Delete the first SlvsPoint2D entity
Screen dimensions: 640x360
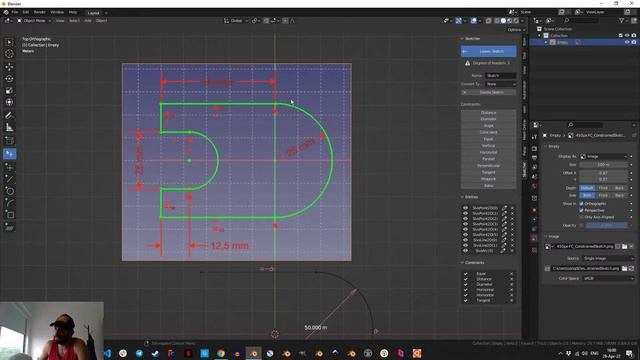(x=512, y=208)
